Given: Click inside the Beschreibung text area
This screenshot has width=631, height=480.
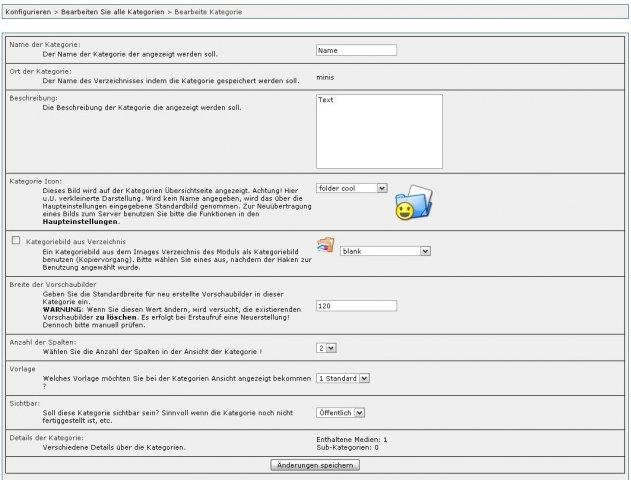Looking at the screenshot, I should tap(379, 131).
